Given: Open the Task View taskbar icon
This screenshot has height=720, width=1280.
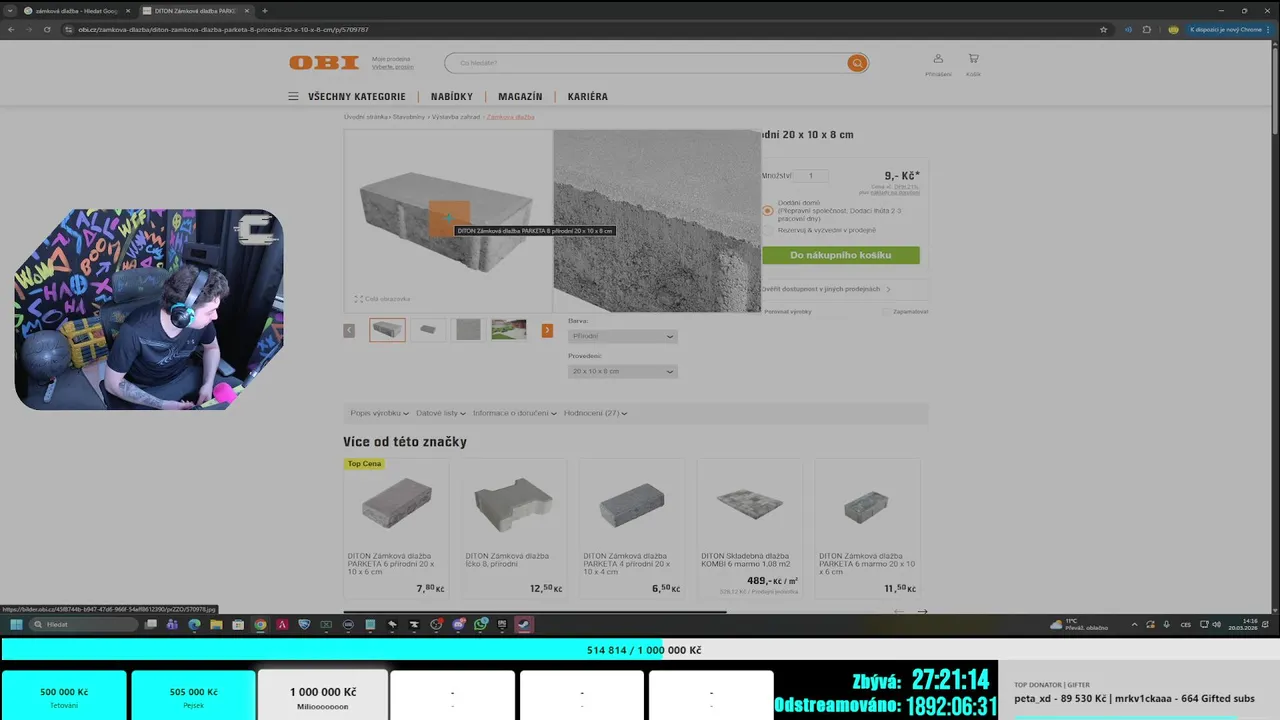Looking at the screenshot, I should coord(151,624).
